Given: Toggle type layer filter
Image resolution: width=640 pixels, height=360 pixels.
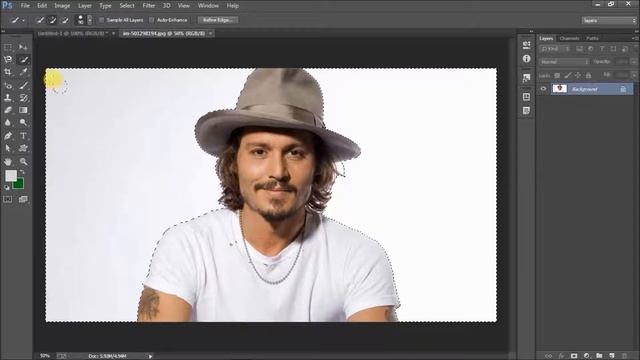Looking at the screenshot, I should (602, 49).
